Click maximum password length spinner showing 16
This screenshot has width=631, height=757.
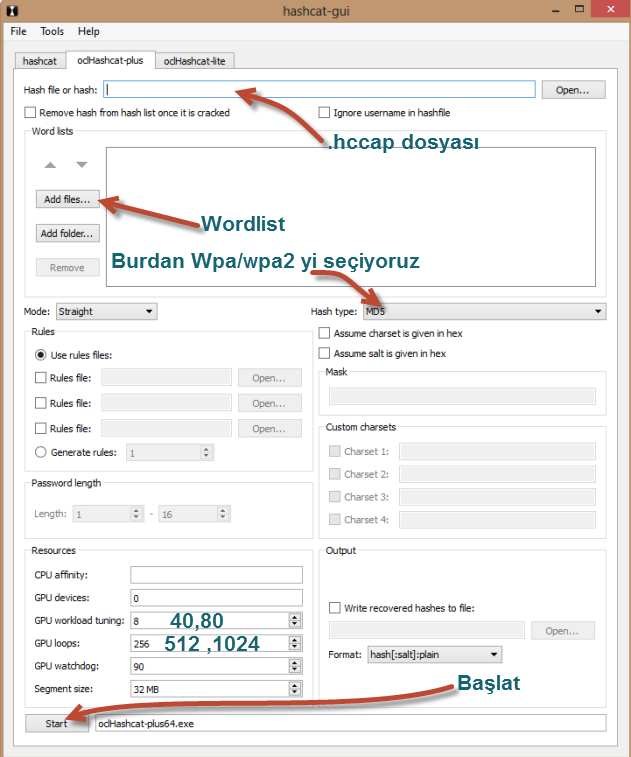pos(223,514)
